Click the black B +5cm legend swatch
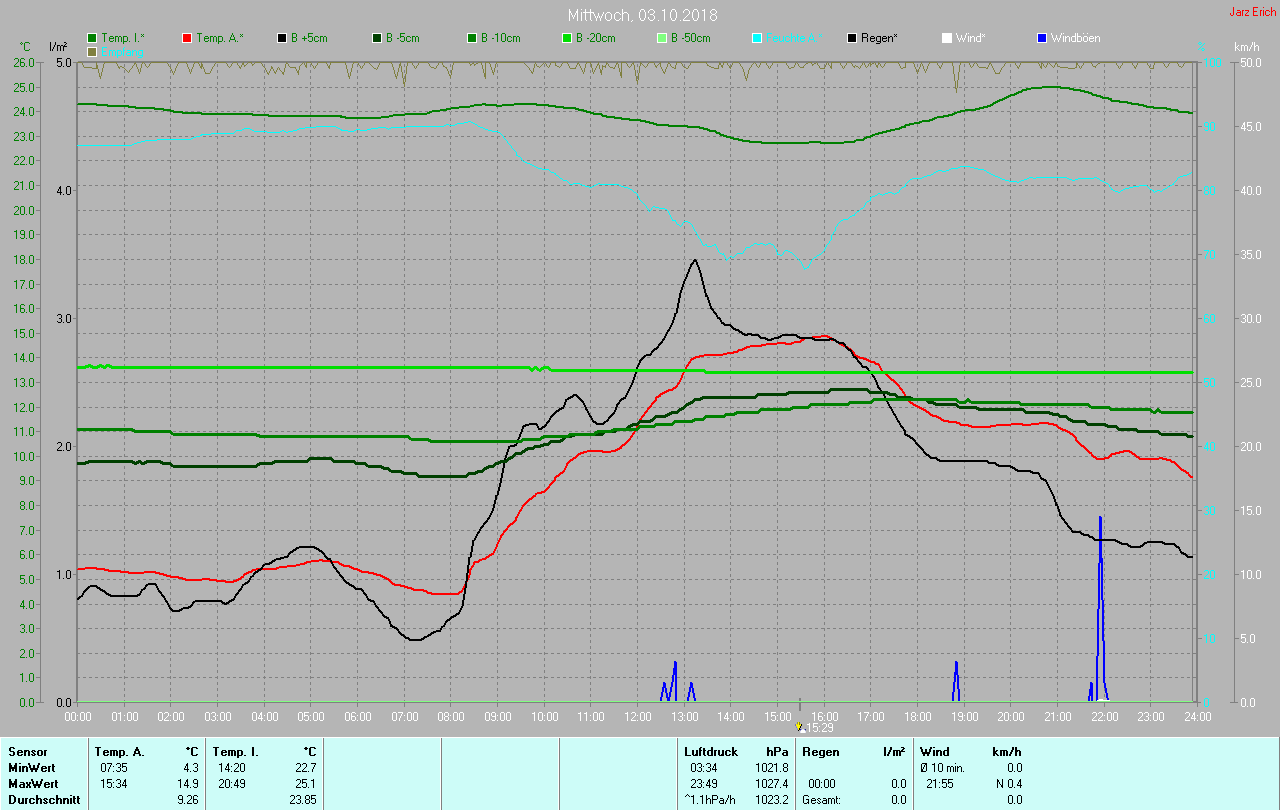Screen dimensions: 1280x810 tap(281, 38)
